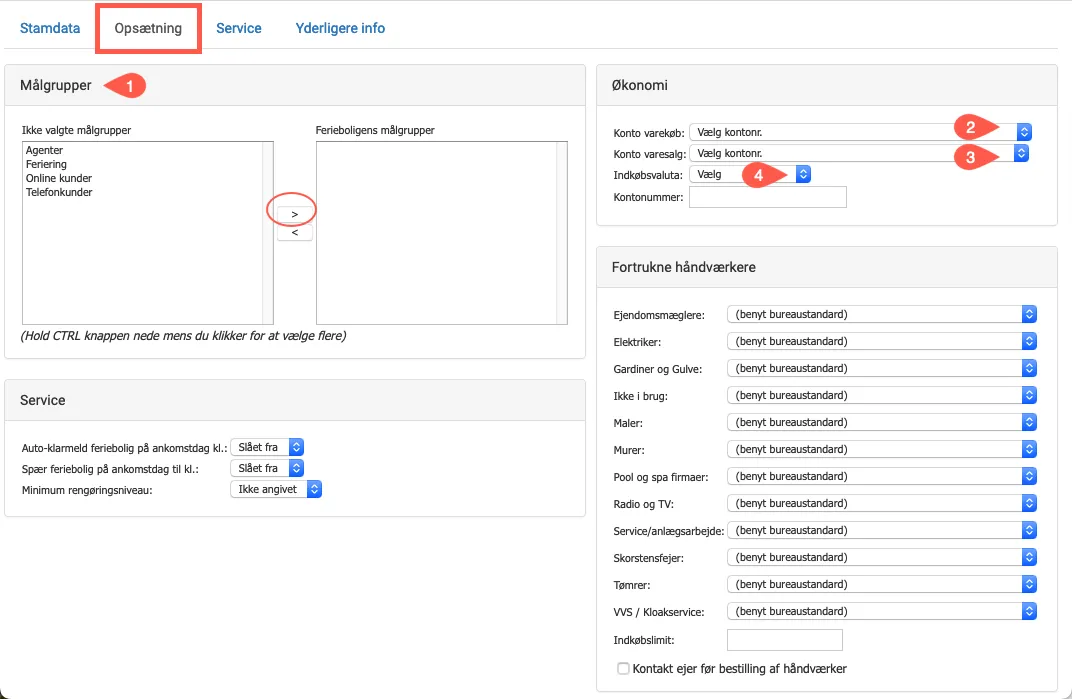Open the Konto varekøb dropdown
Screen dimensions: 1072x699
tap(860, 131)
